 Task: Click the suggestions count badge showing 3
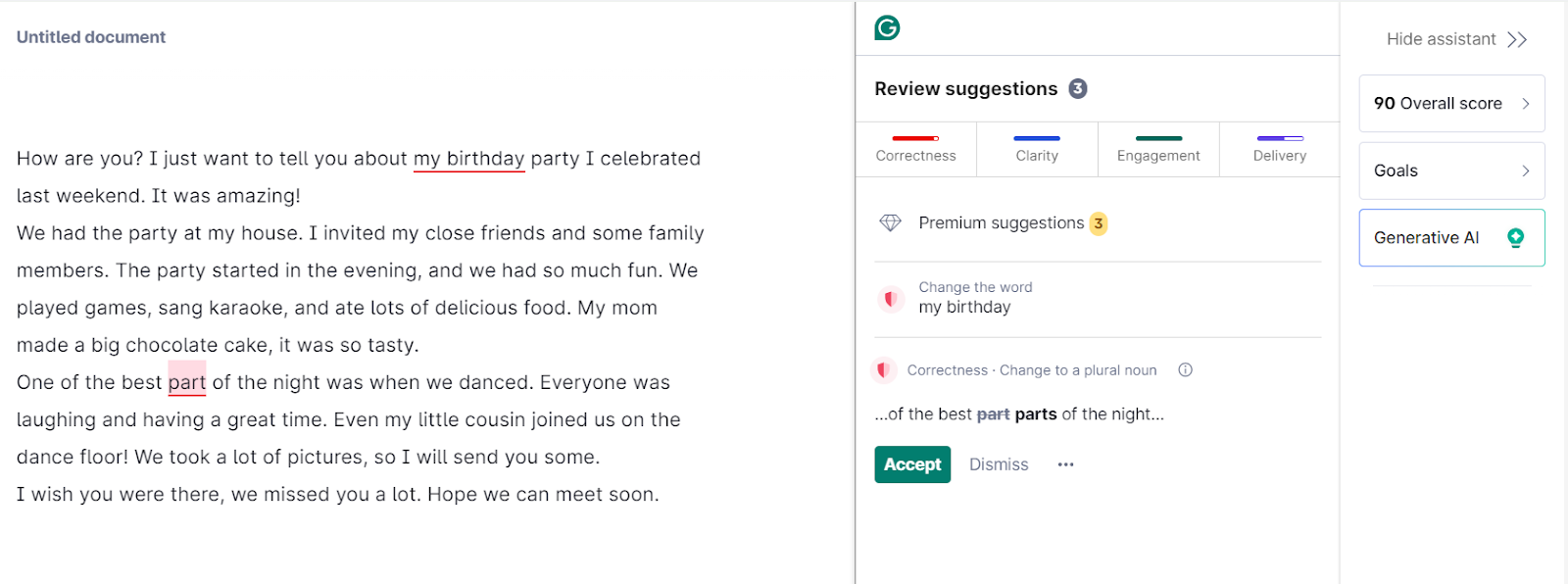(1077, 89)
